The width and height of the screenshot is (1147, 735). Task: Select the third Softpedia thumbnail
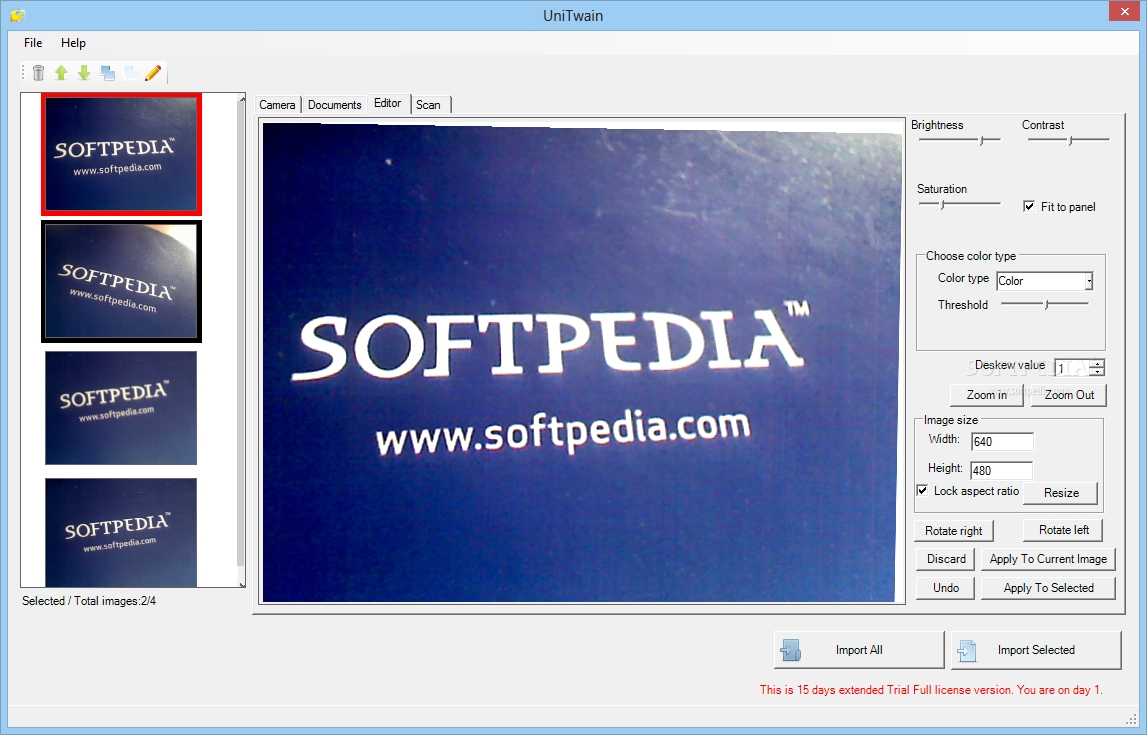click(x=121, y=408)
